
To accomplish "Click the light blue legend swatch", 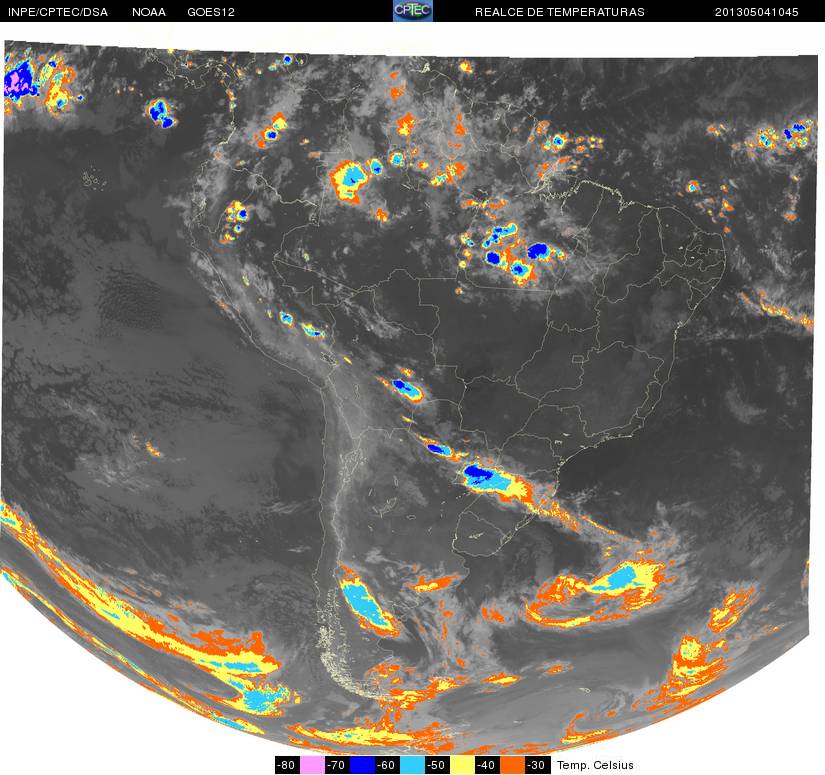I will click(412, 765).
